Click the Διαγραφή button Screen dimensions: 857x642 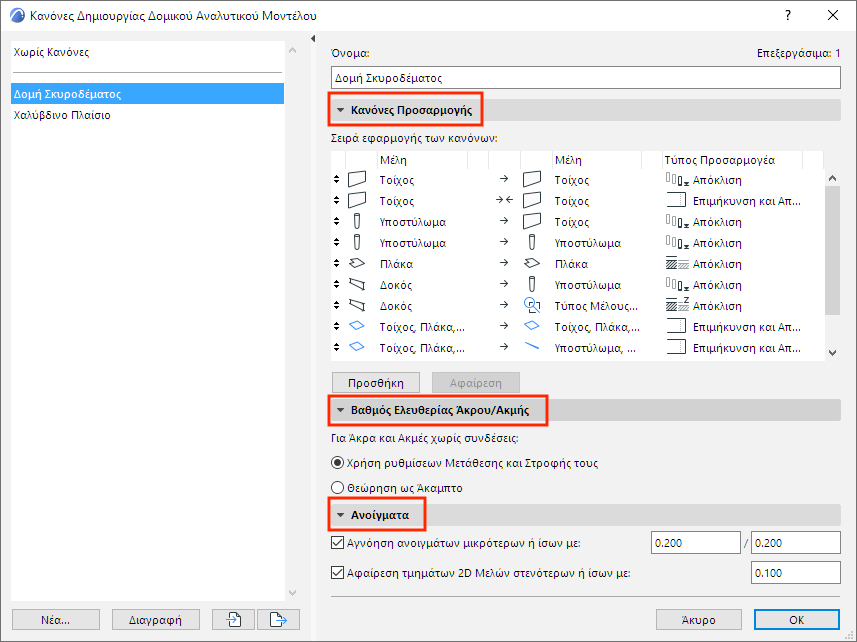pos(155,619)
